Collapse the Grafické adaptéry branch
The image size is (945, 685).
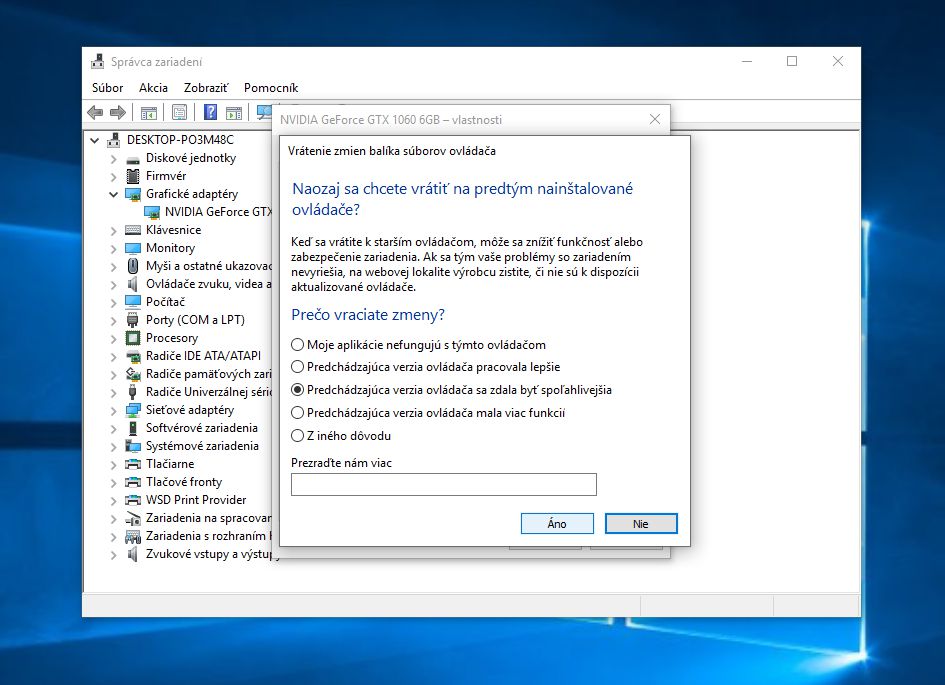[x=113, y=194]
